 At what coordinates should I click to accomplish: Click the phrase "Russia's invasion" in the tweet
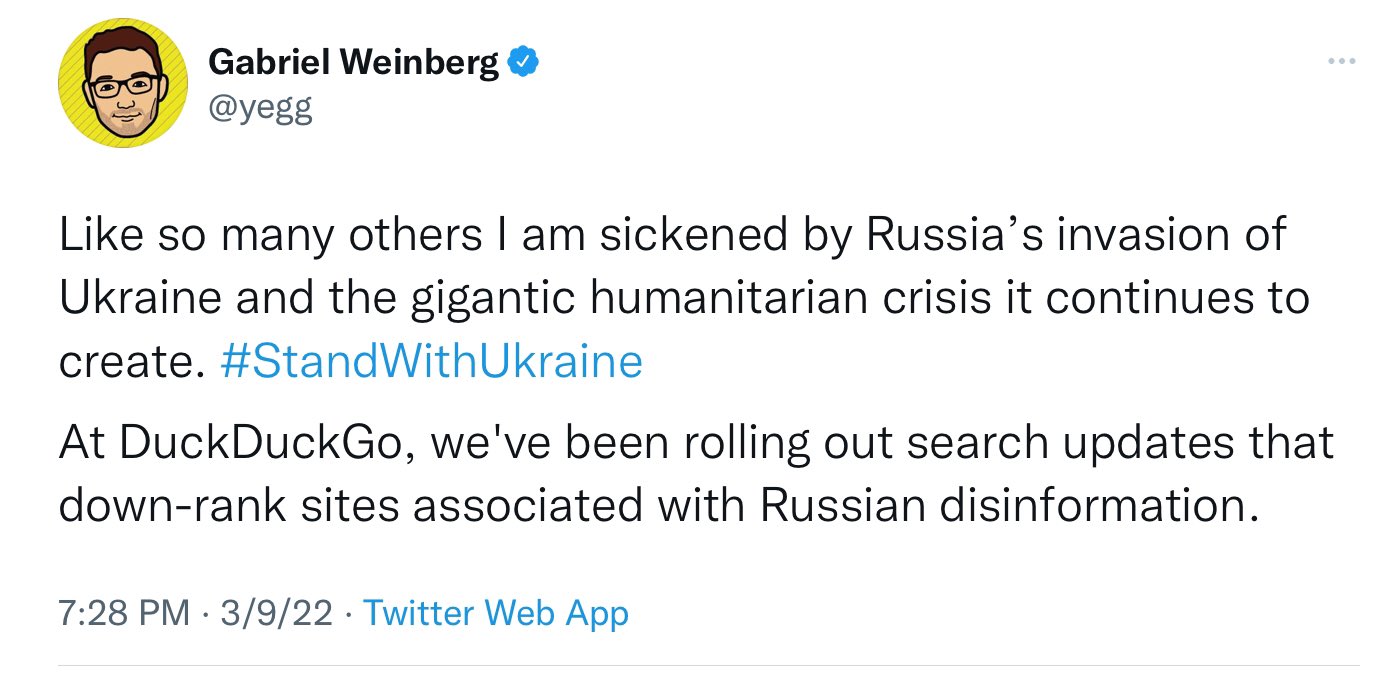point(1008,233)
